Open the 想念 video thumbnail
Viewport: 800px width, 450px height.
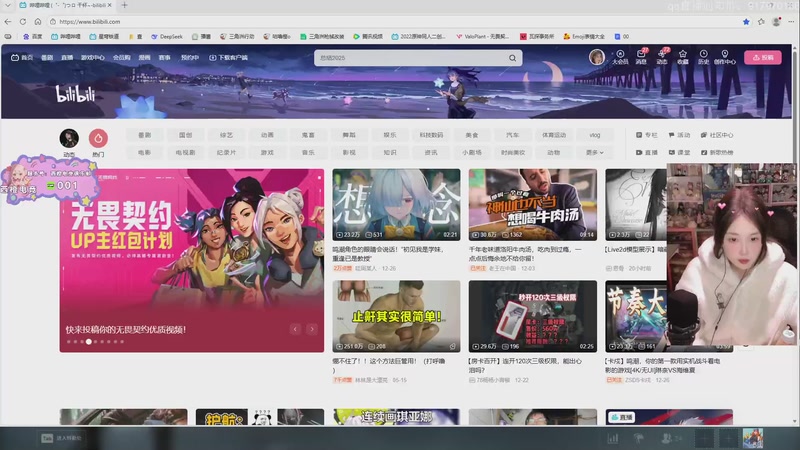point(396,205)
